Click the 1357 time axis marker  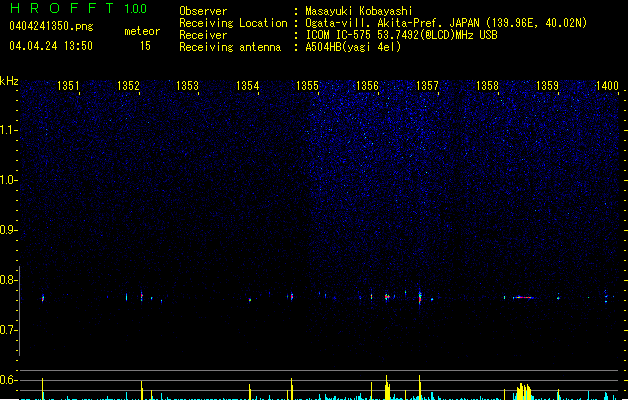click(x=427, y=86)
